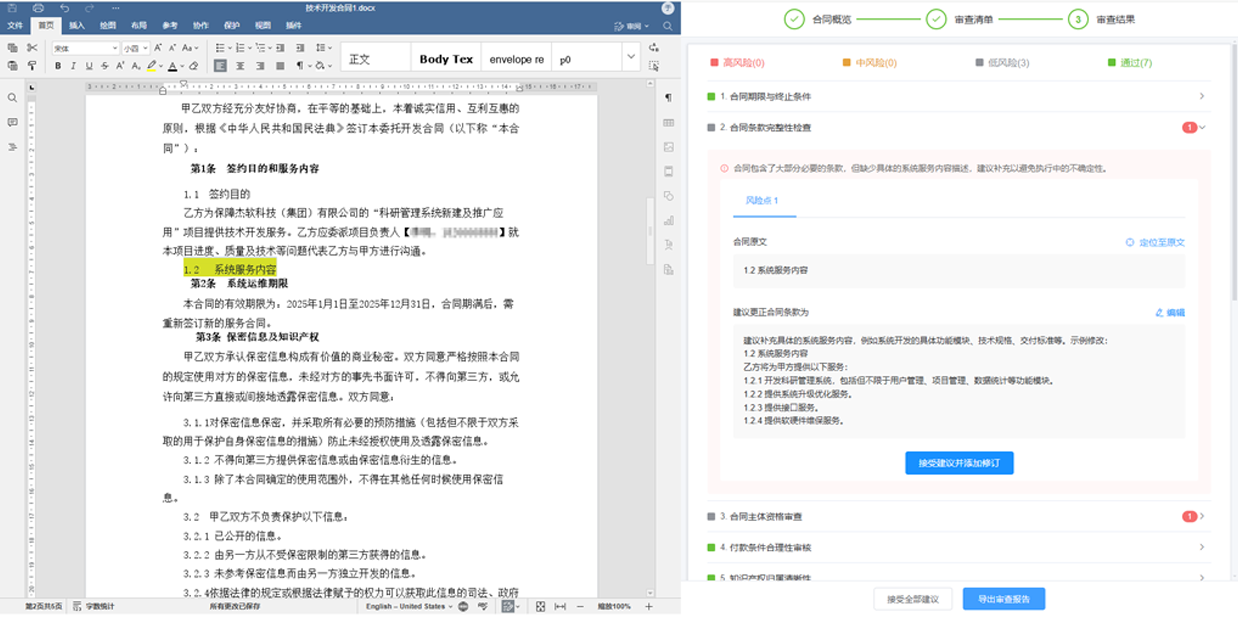Toggle the Italic formatting button
This screenshot has height=617, width=1238.
pyautogui.click(x=73, y=66)
